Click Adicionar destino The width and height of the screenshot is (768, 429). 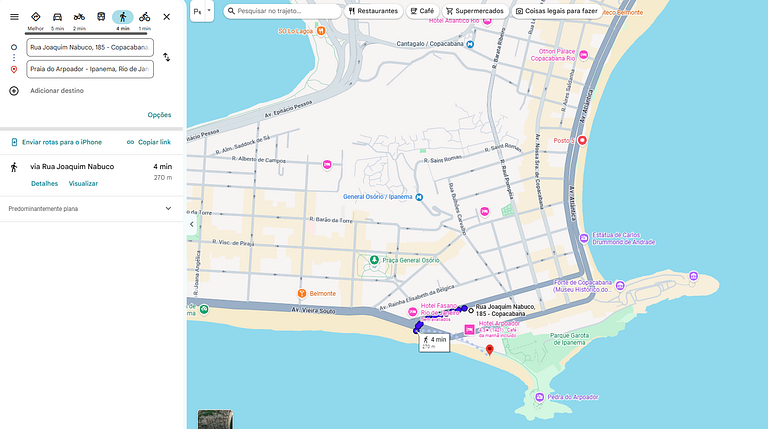pos(57,91)
